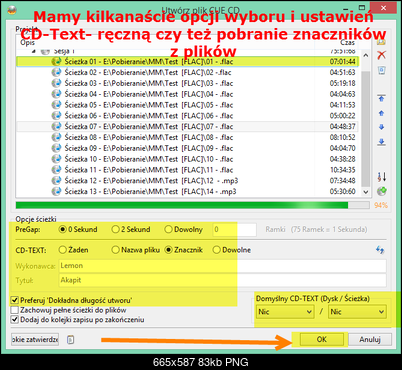Clear all tracks using the bin icon
Viewport: 402px width, 370px height.
point(382,70)
